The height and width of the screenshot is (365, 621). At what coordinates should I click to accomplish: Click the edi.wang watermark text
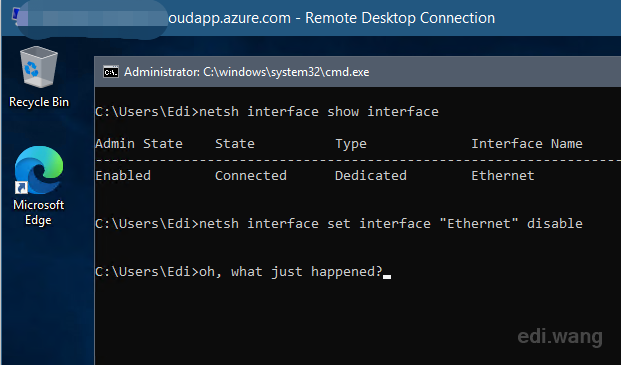point(560,337)
